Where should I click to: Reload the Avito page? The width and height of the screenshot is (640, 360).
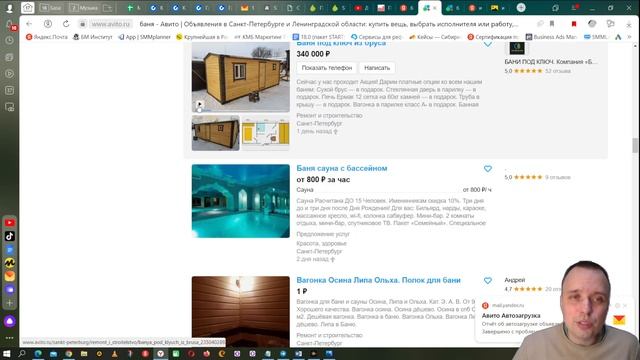click(66, 24)
